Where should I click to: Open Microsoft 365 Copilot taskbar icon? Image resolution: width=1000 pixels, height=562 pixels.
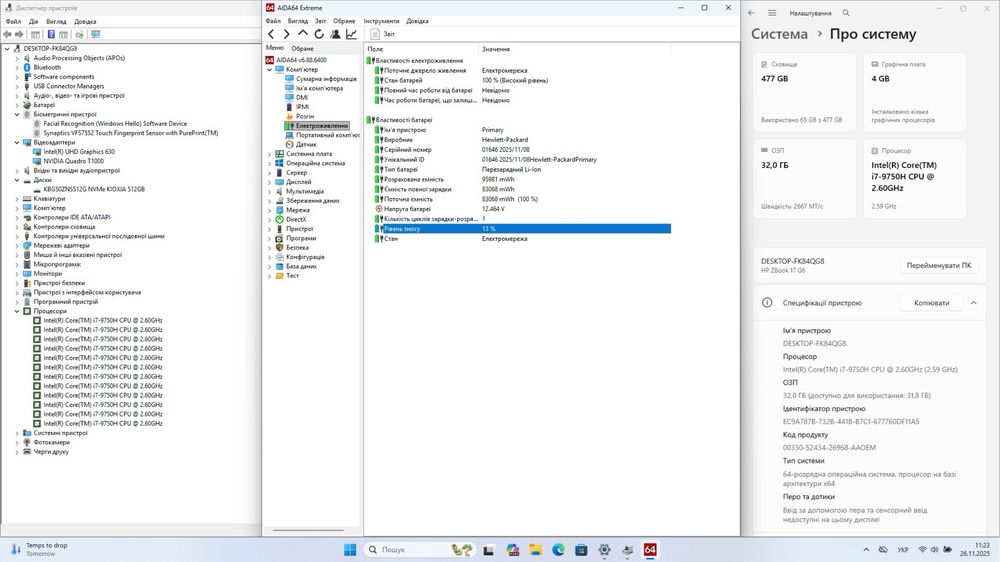513,550
